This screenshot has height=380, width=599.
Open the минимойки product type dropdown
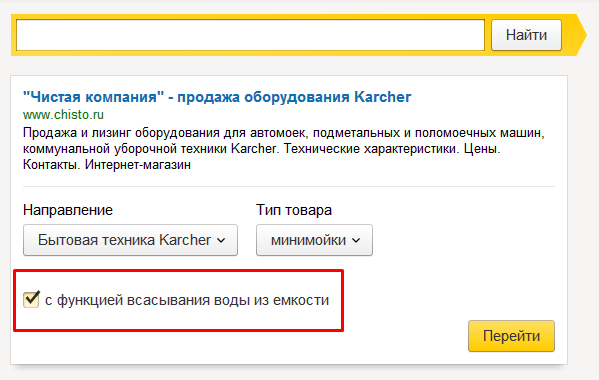click(314, 240)
